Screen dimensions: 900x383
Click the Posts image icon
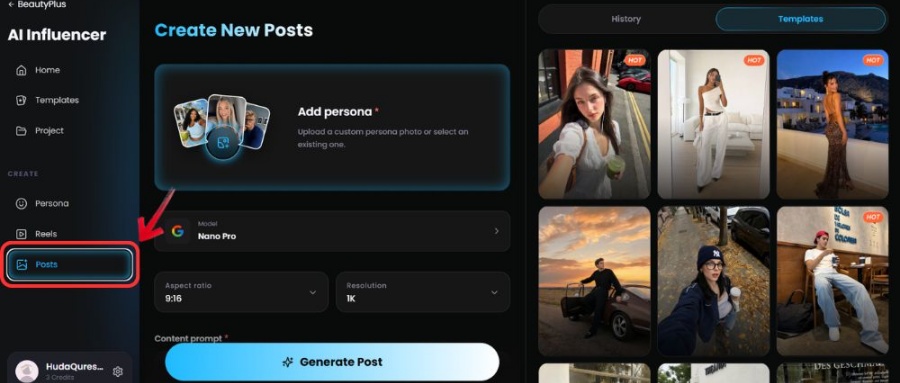click(x=22, y=265)
